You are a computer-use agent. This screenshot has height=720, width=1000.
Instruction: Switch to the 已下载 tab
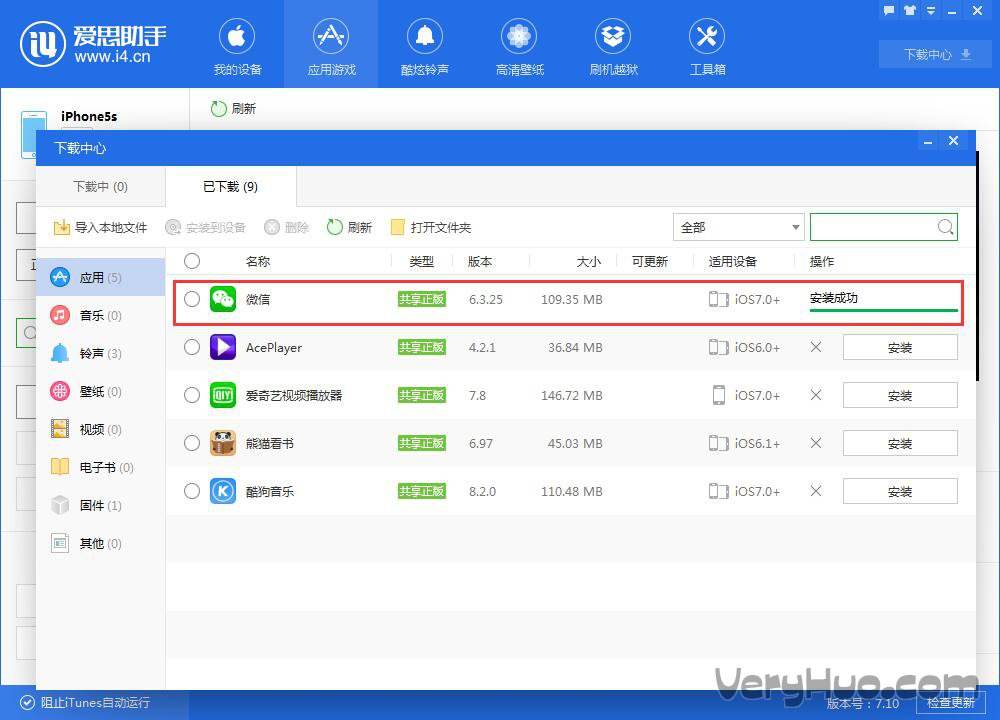tap(232, 186)
